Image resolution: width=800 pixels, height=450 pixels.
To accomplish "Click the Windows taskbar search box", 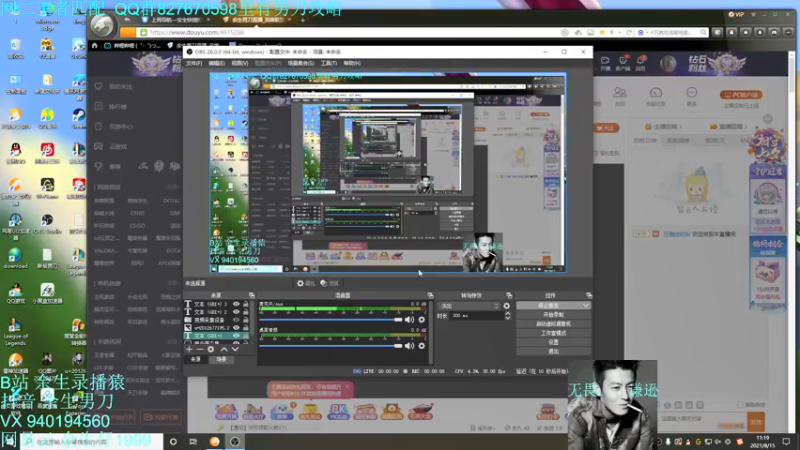I will point(92,442).
